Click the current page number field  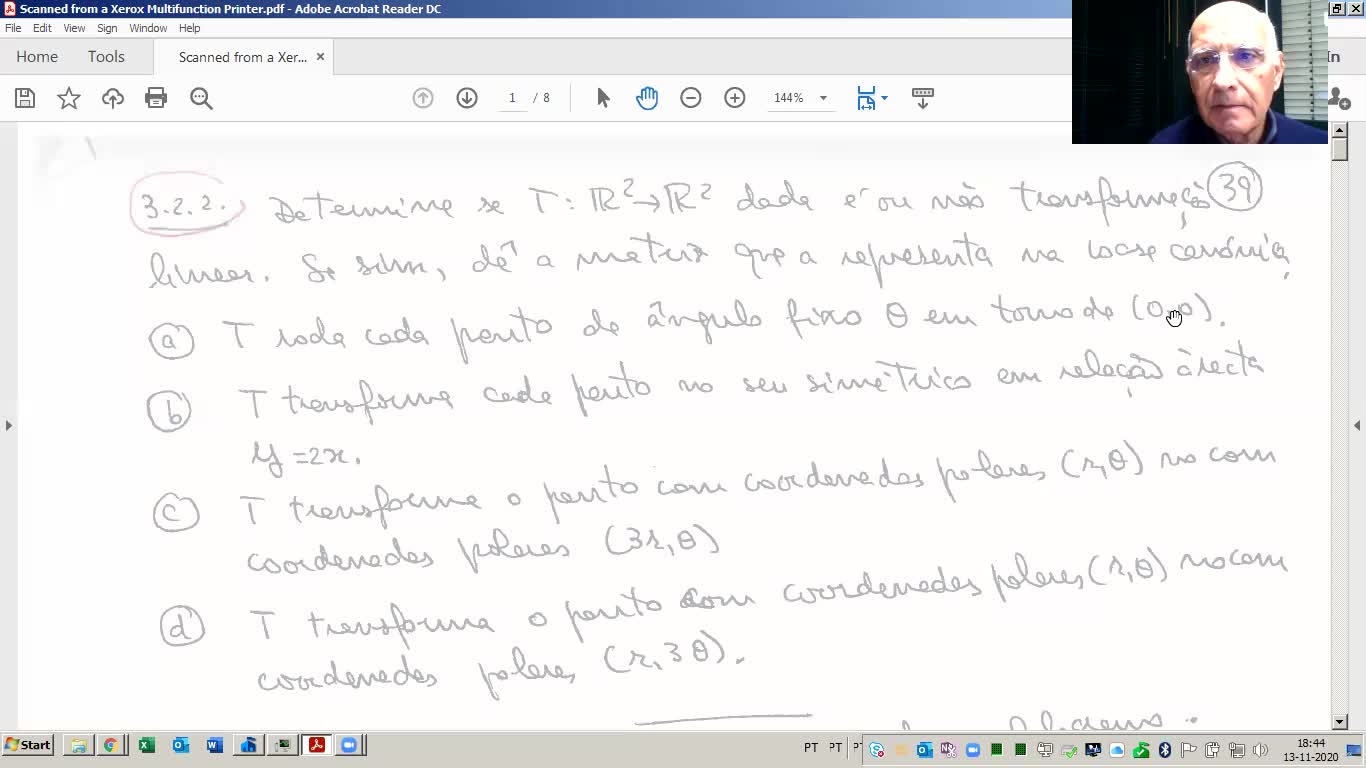click(x=512, y=98)
